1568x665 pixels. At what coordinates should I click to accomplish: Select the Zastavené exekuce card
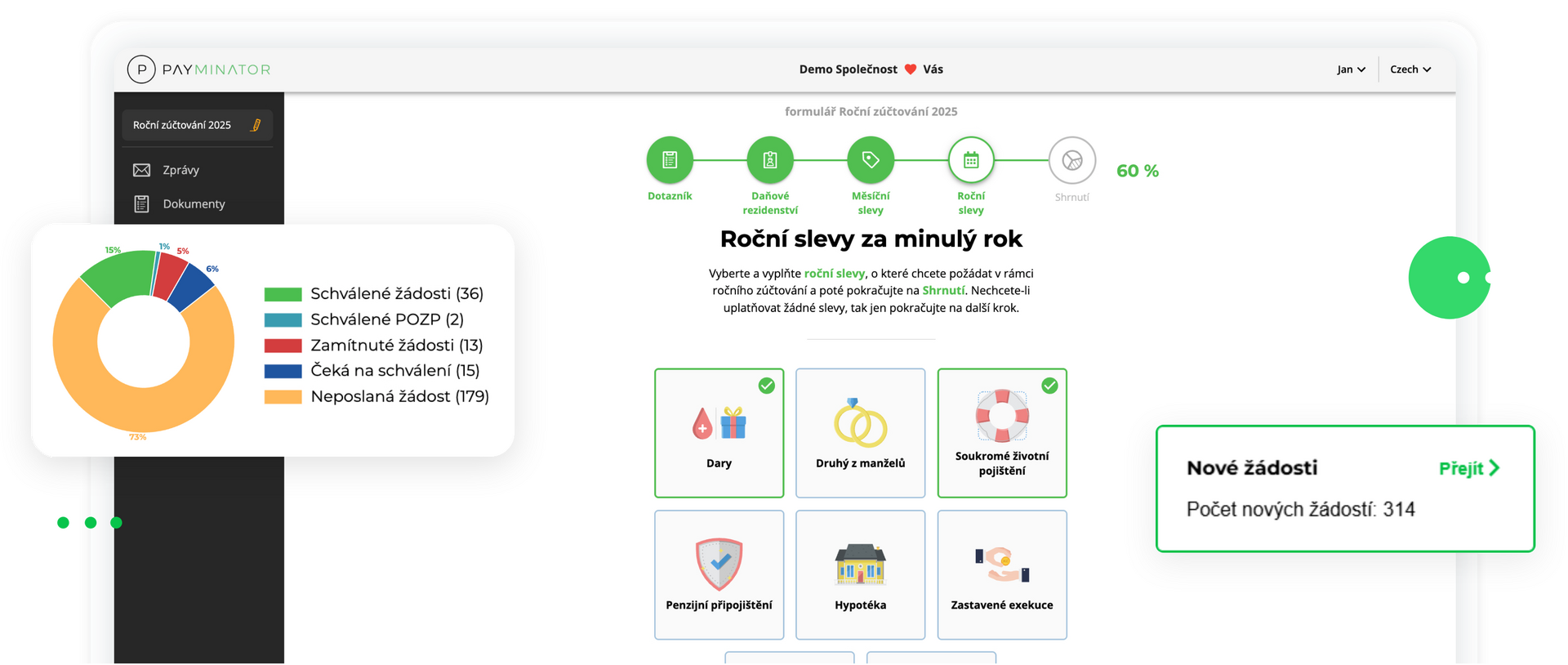[1002, 575]
